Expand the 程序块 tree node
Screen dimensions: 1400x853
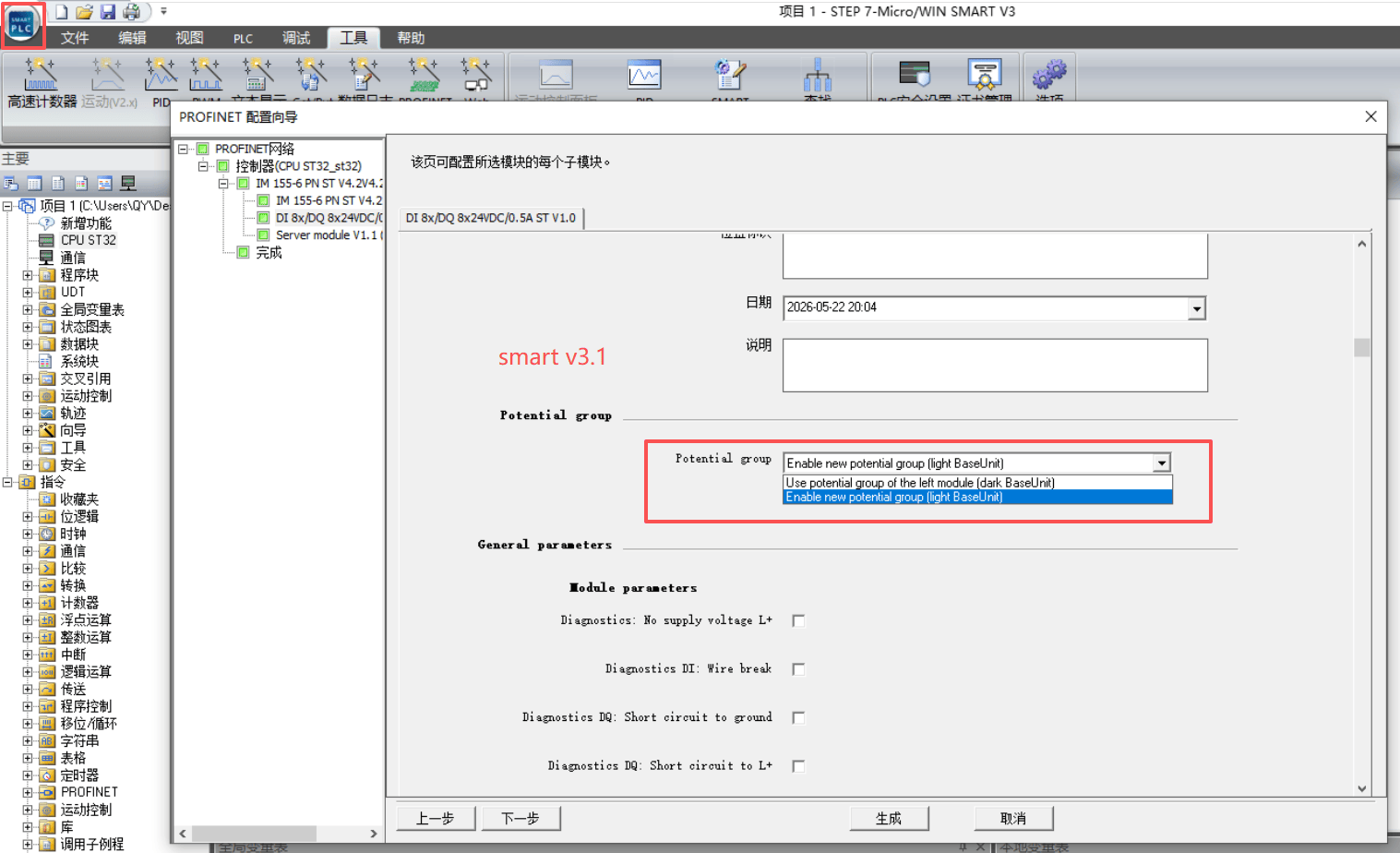28,275
